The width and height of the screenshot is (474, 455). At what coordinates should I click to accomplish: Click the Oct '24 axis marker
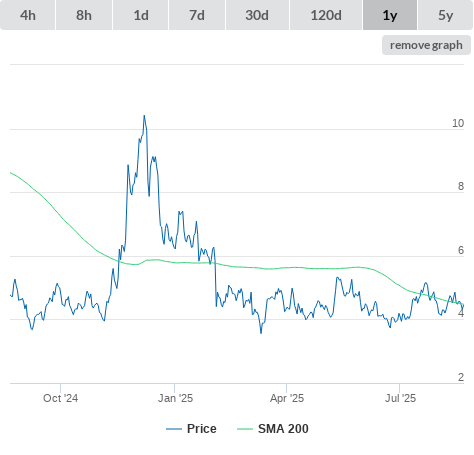click(60, 398)
